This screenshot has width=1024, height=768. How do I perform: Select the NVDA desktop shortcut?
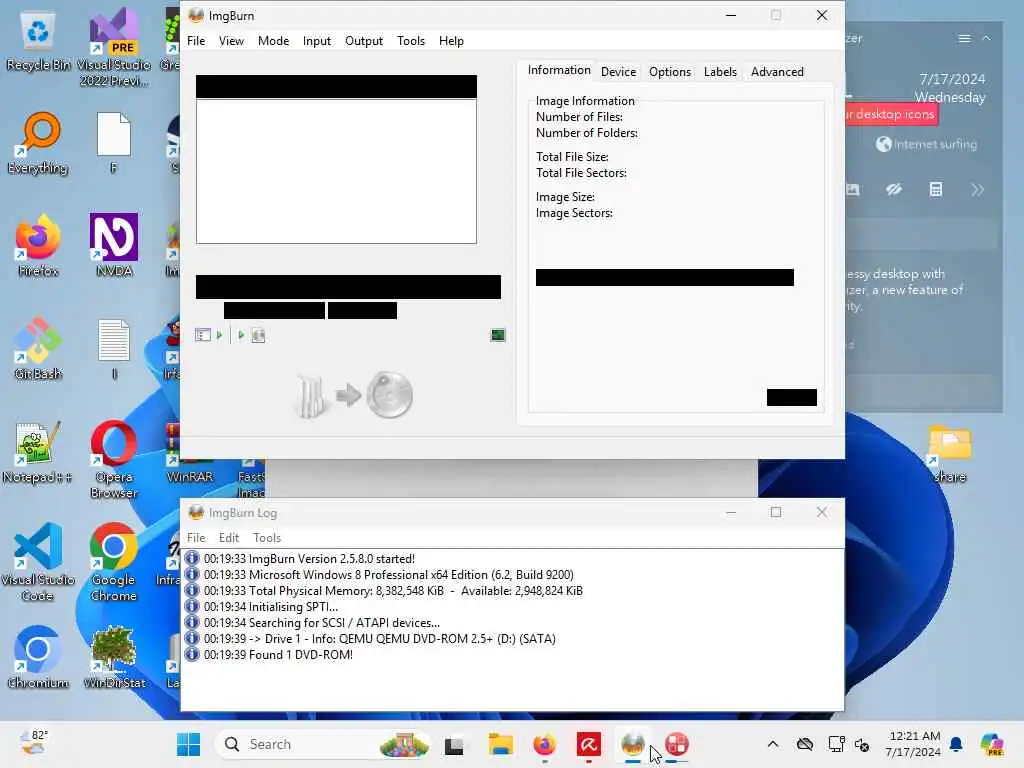click(114, 246)
